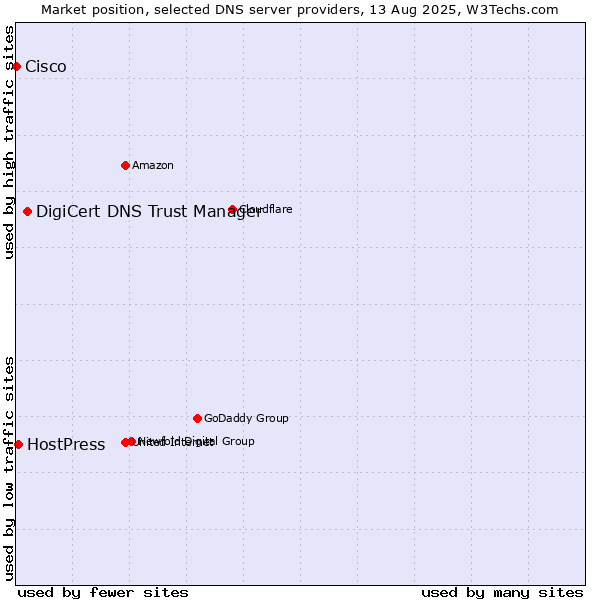Click the red Amazon data point
The width and height of the screenshot is (600, 600).
(125, 165)
